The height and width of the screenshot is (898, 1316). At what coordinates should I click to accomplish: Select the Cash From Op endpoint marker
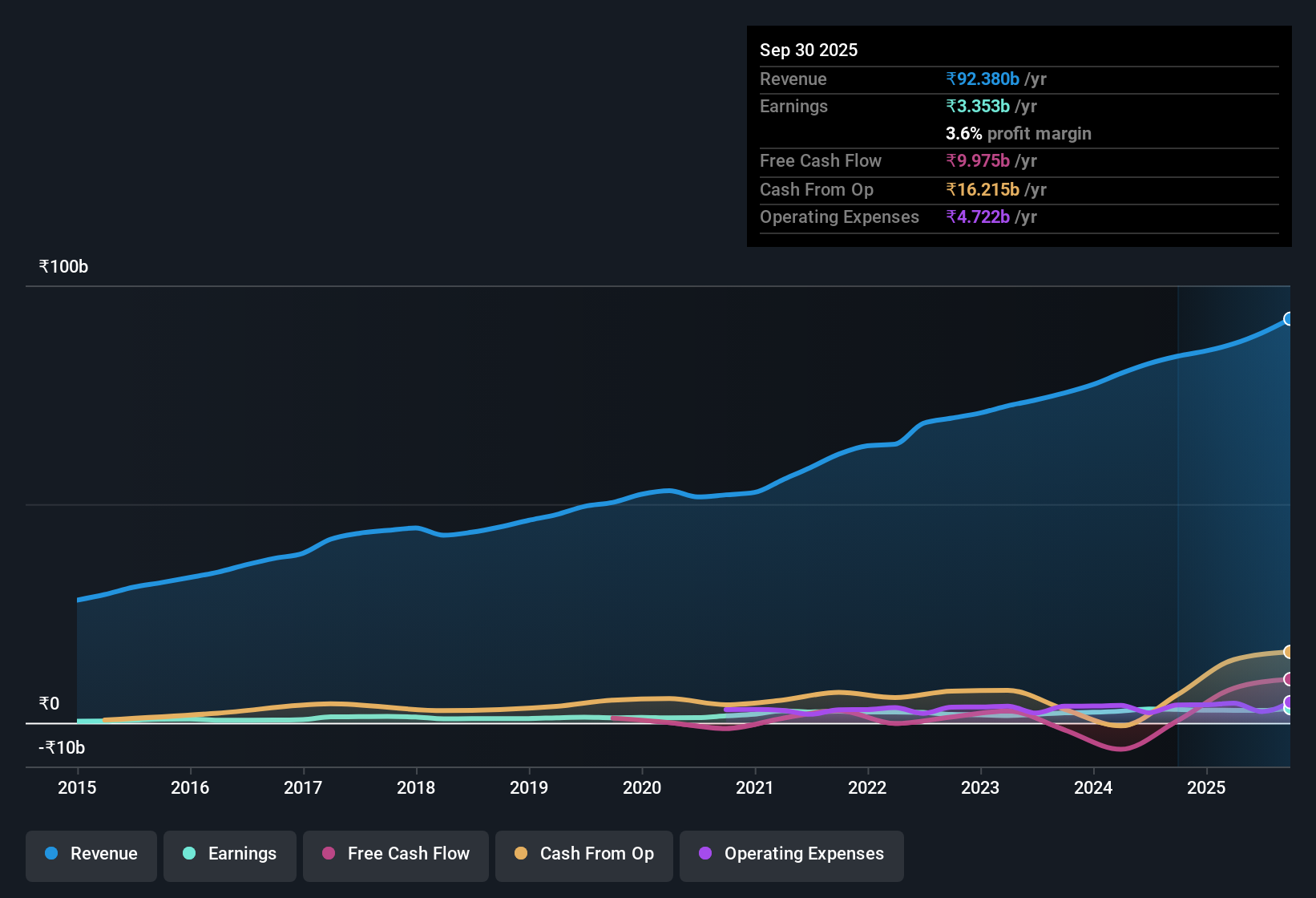click(1289, 652)
